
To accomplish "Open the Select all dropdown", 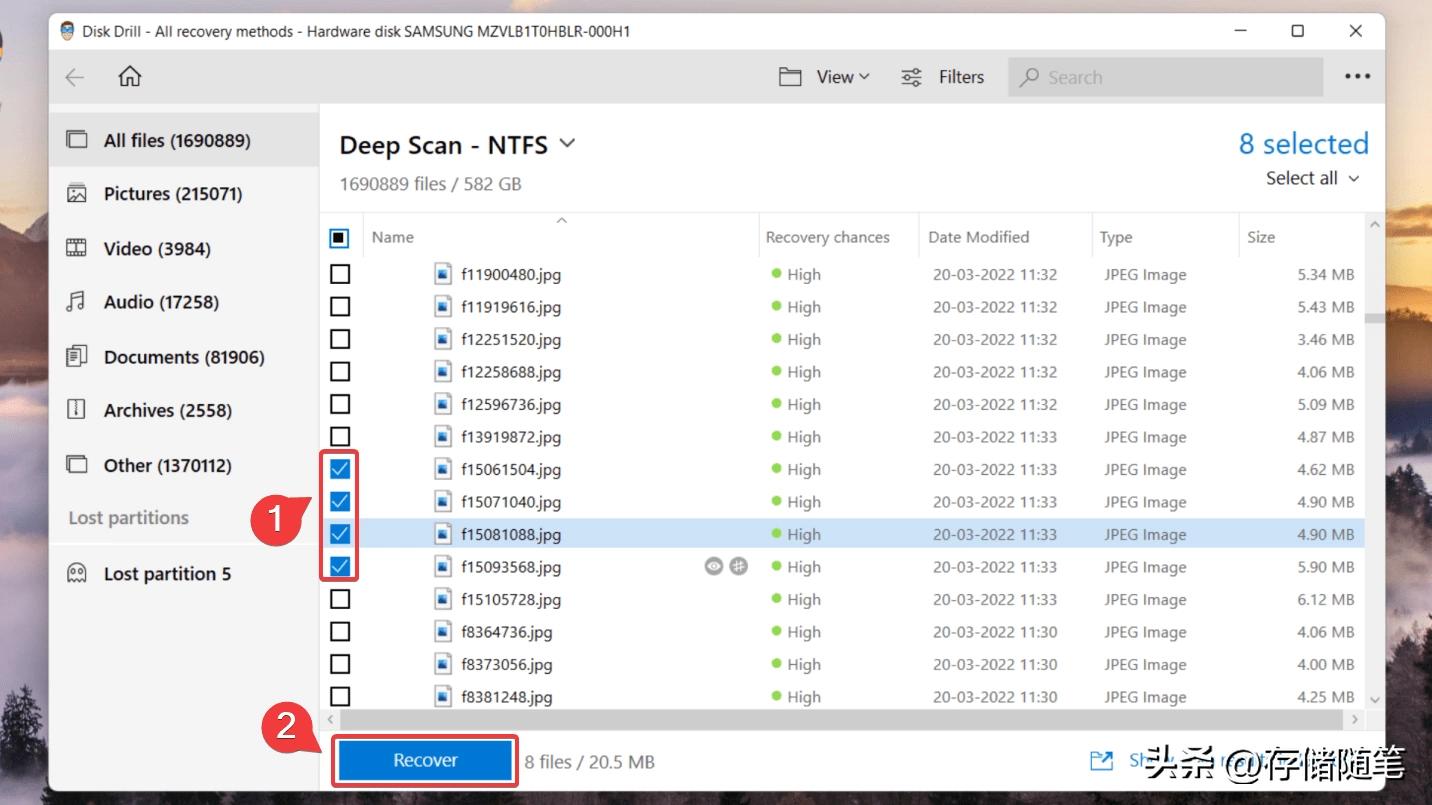I will [1312, 178].
